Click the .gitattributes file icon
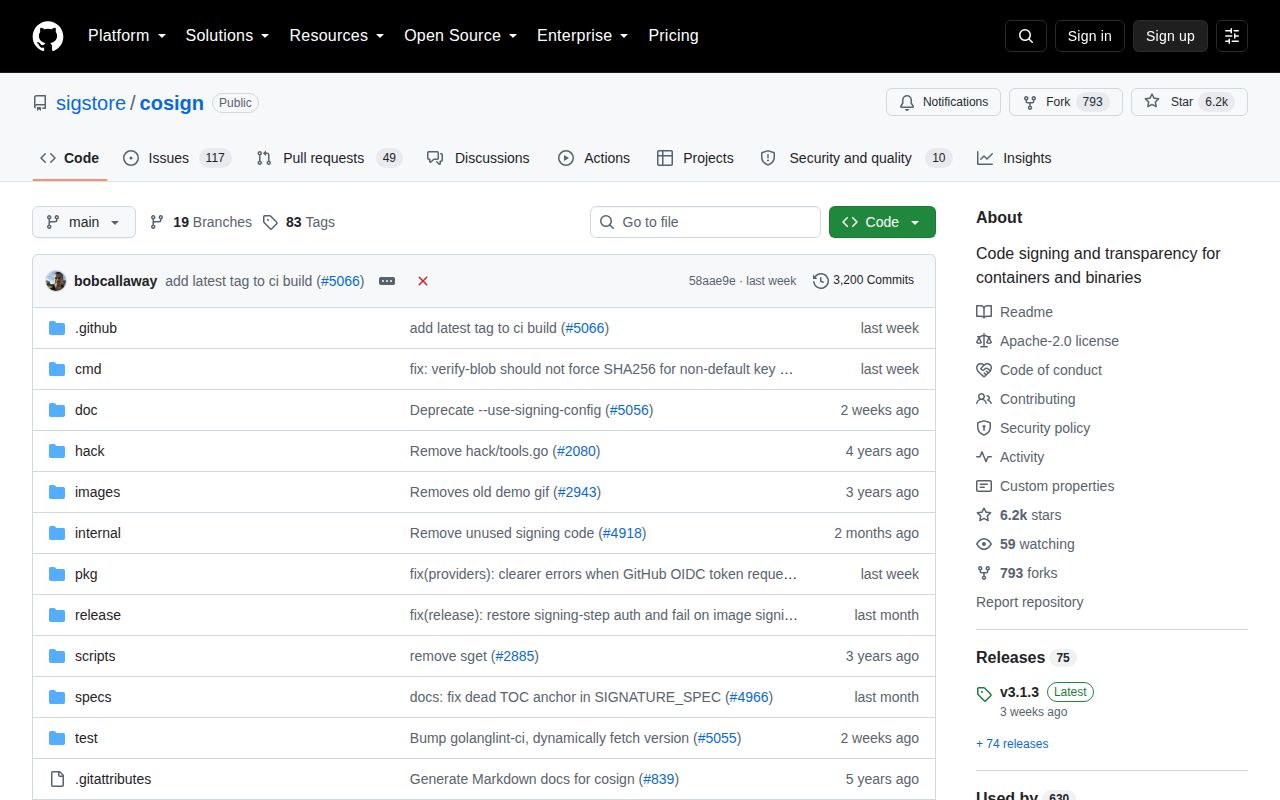1280x800 pixels. point(57,779)
